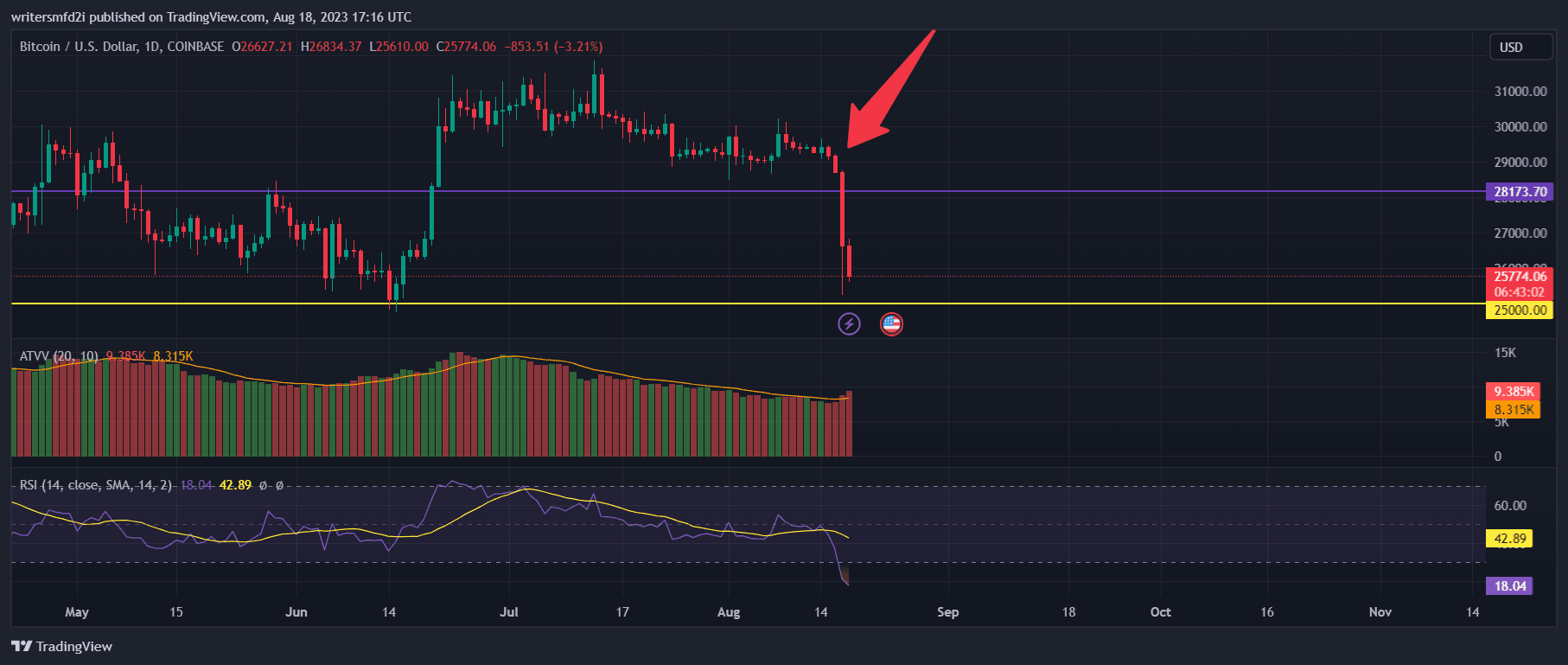Click the Sep label on time axis
The image size is (1568, 665).
(947, 612)
